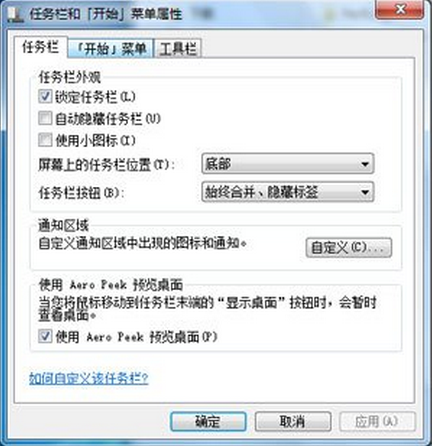The width and height of the screenshot is (432, 446).
Task: Click the 屏幕上的任务栏位置(T) label
Action: [x=106, y=165]
